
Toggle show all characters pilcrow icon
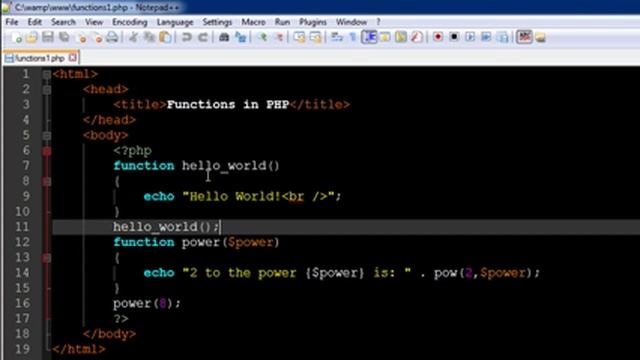[x=353, y=37]
